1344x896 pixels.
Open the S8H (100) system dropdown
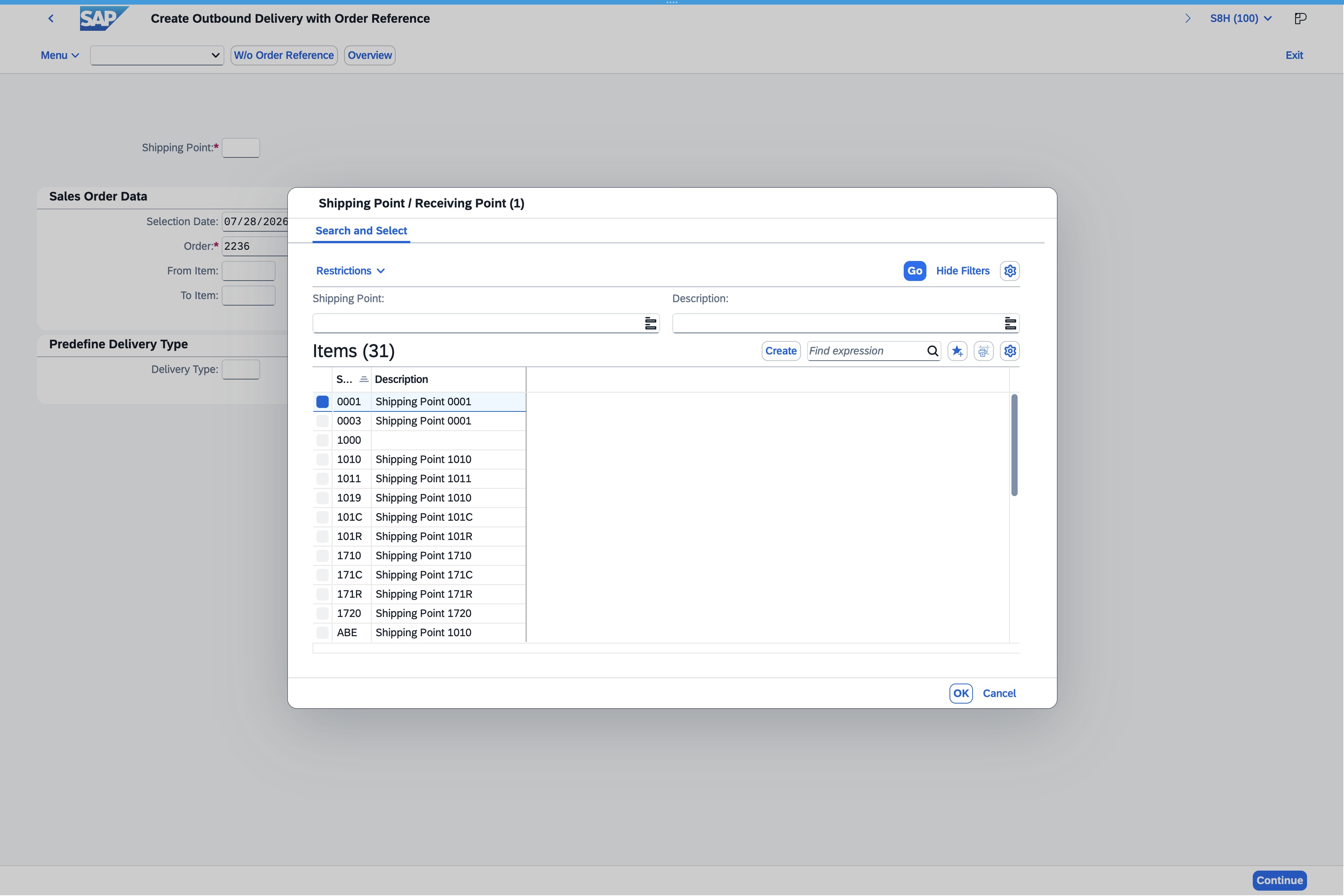pos(1240,18)
